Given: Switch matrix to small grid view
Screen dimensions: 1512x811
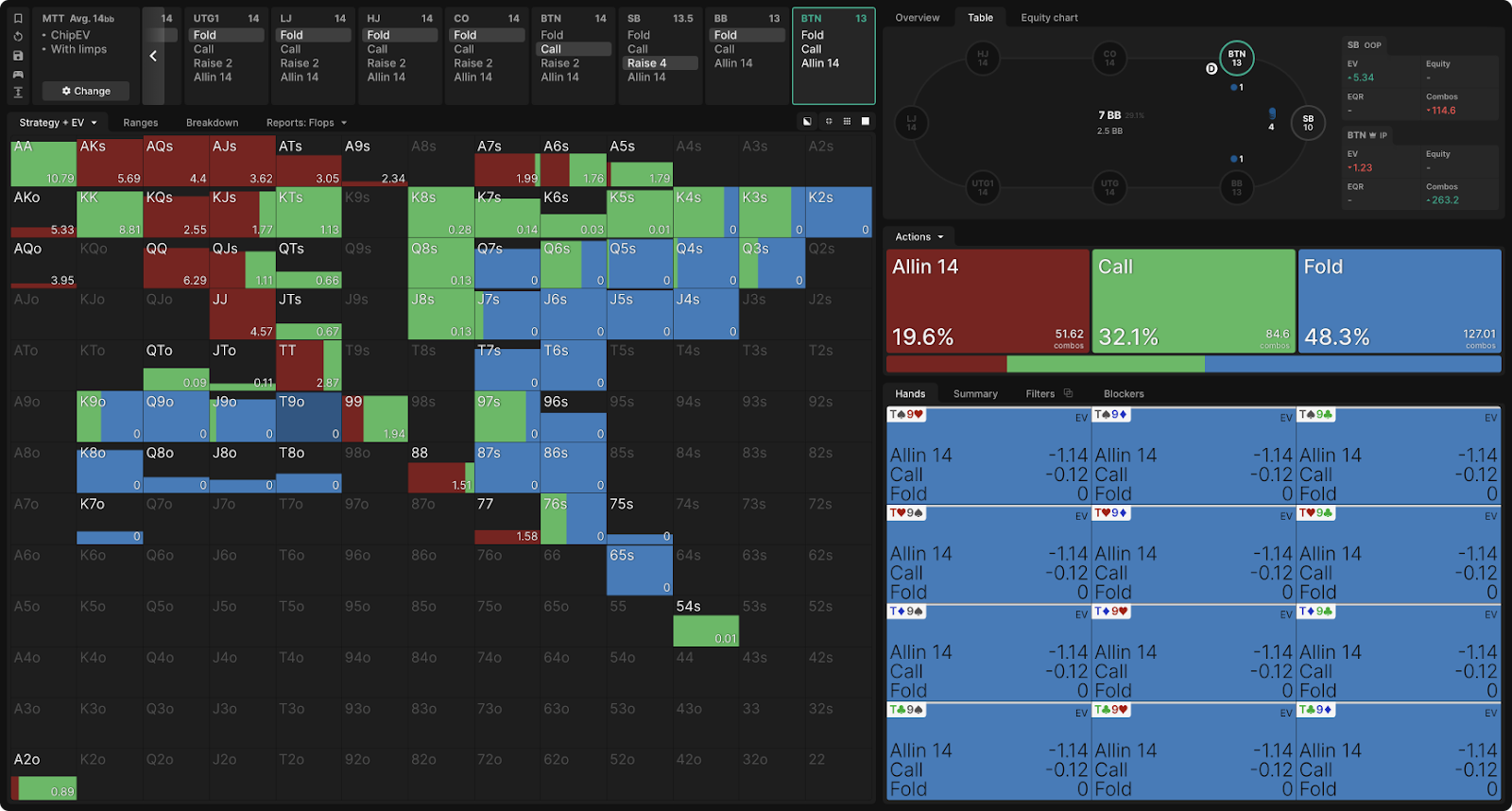Looking at the screenshot, I should click(847, 122).
